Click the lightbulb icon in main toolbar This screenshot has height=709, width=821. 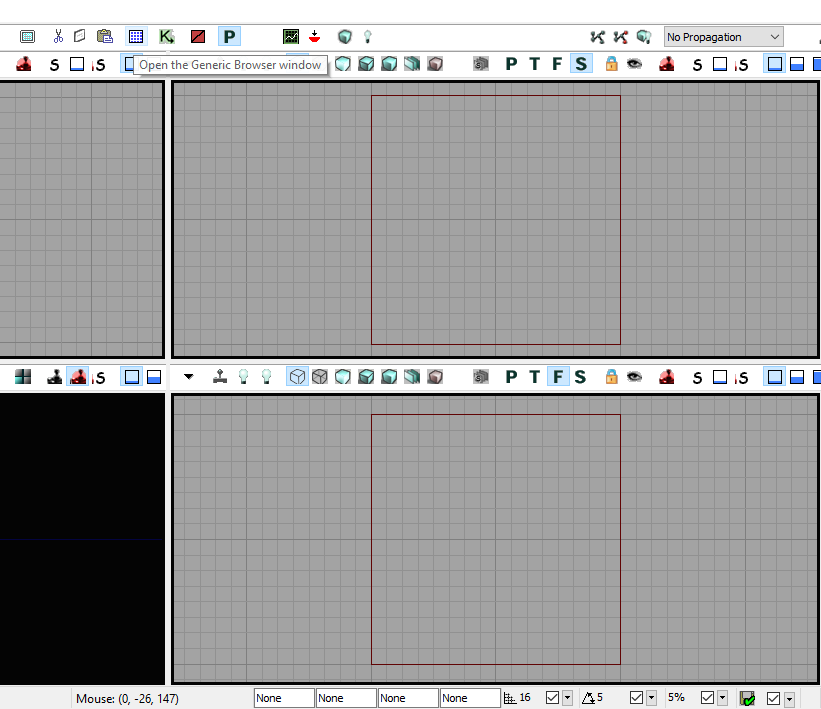[368, 37]
